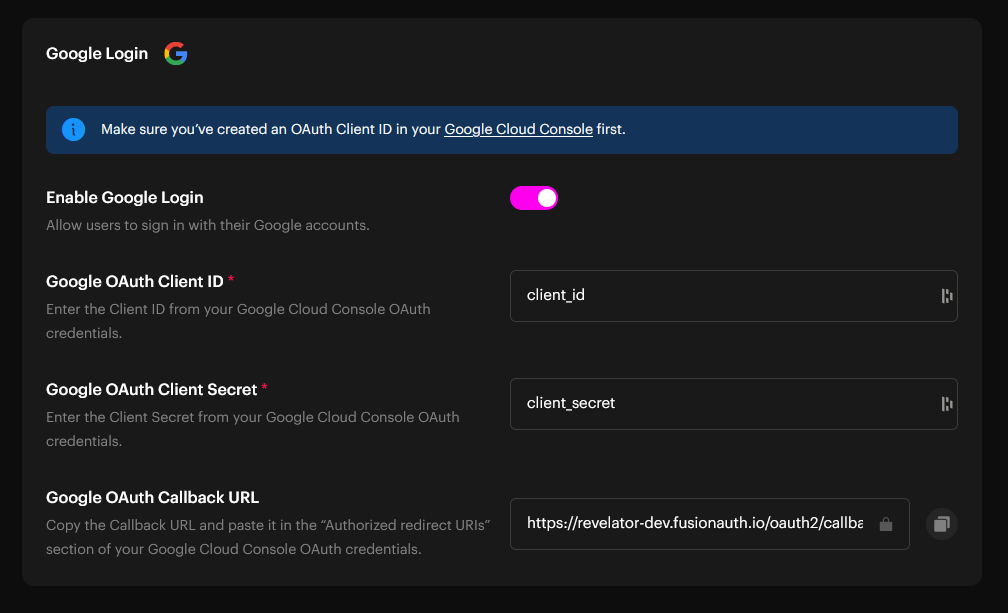Click the "Copy the Callback URL and paste it" description

[268, 537]
